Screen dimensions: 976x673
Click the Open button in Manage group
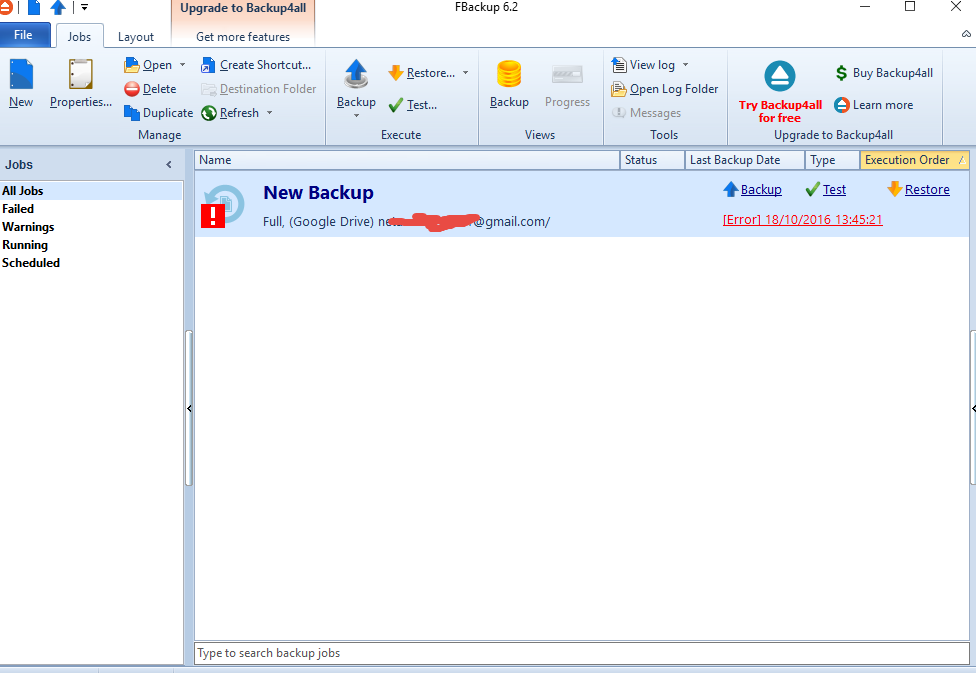click(148, 65)
